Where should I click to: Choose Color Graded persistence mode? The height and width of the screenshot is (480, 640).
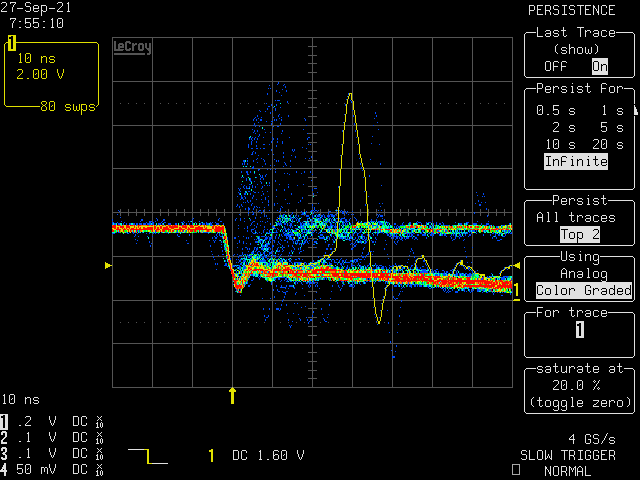[583, 291]
